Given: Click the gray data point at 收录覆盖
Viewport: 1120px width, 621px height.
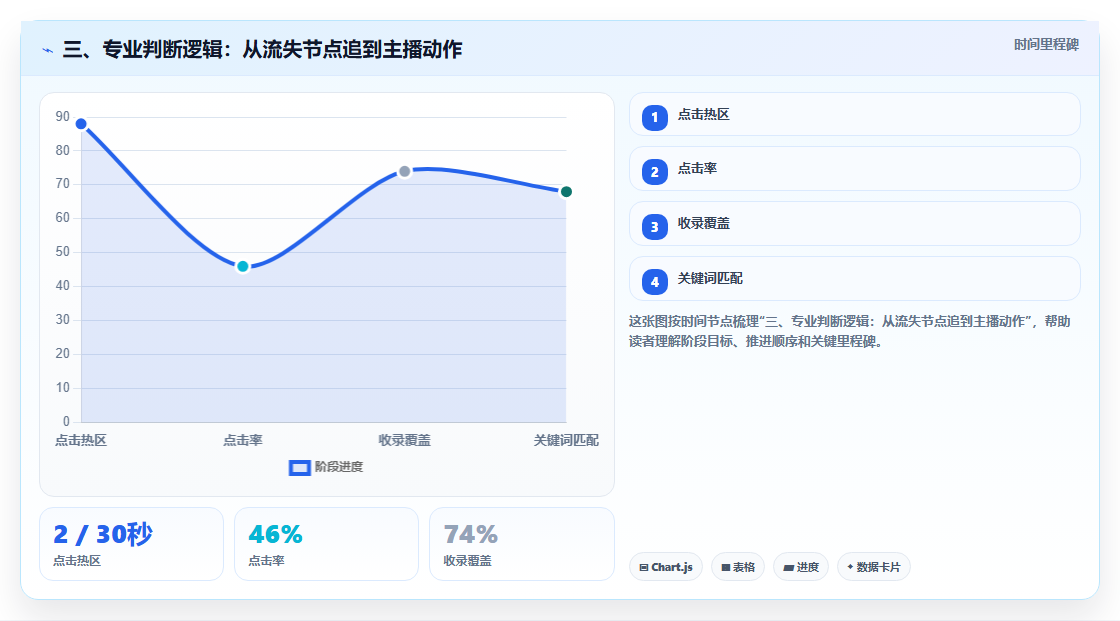Looking at the screenshot, I should click(x=404, y=172).
